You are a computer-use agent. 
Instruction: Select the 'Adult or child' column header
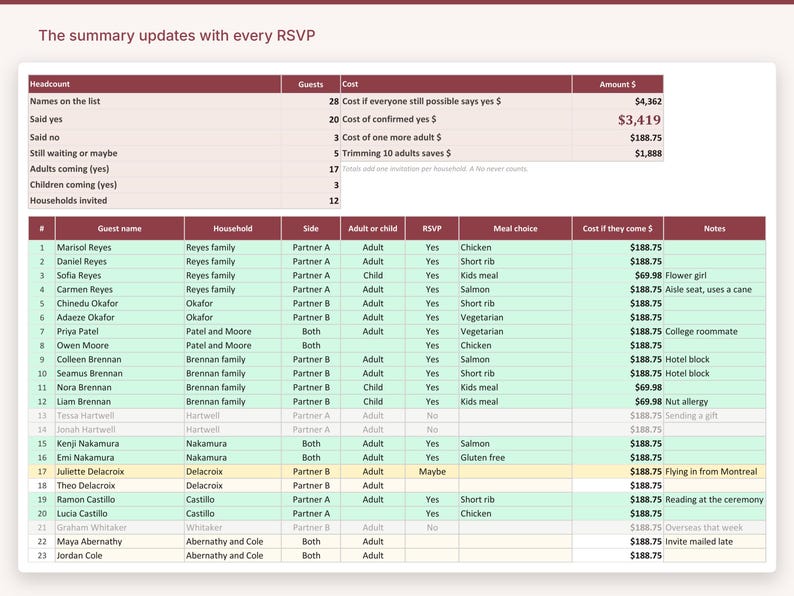tap(373, 228)
